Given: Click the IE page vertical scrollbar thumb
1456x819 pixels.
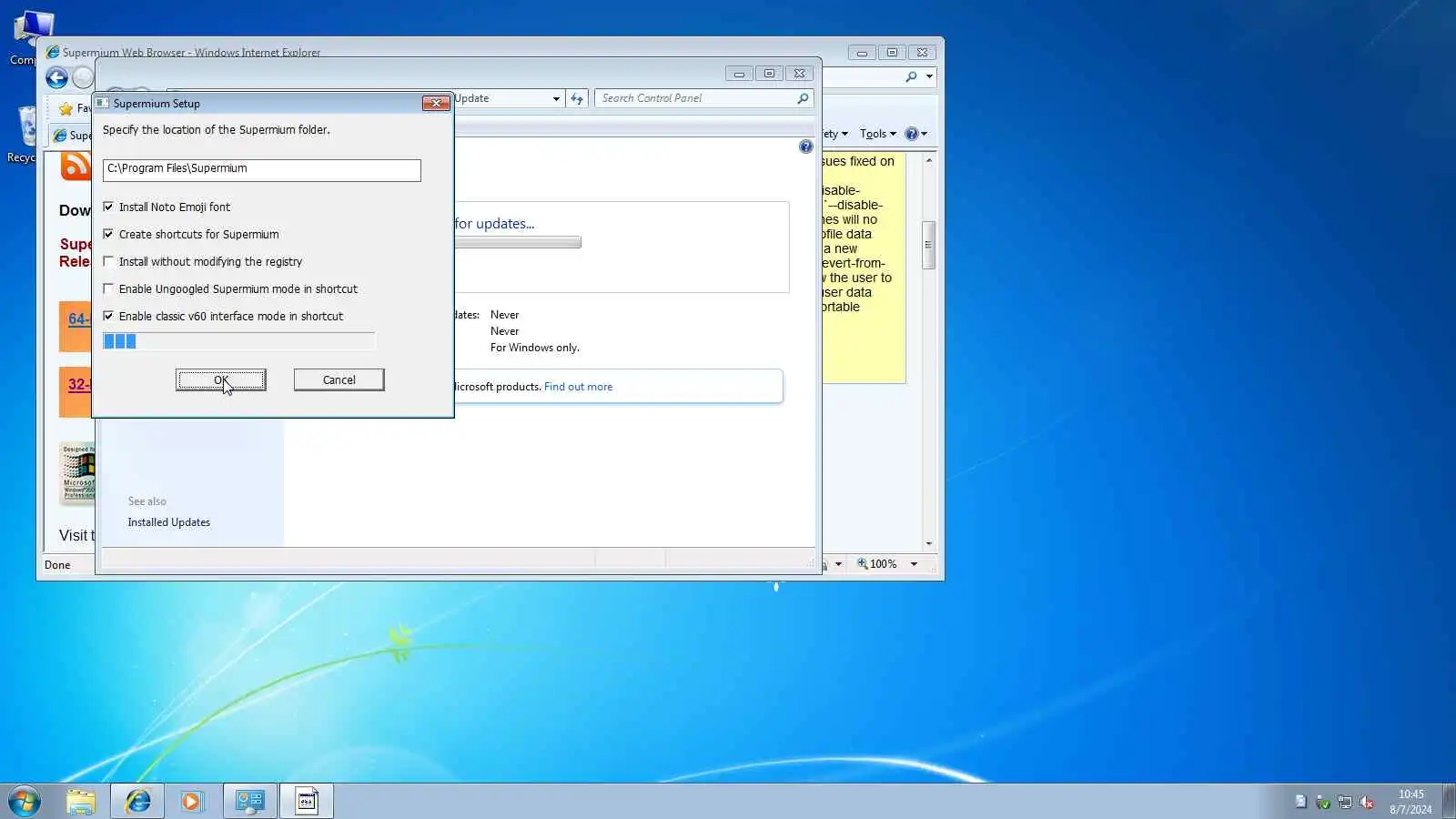Looking at the screenshot, I should (x=929, y=245).
